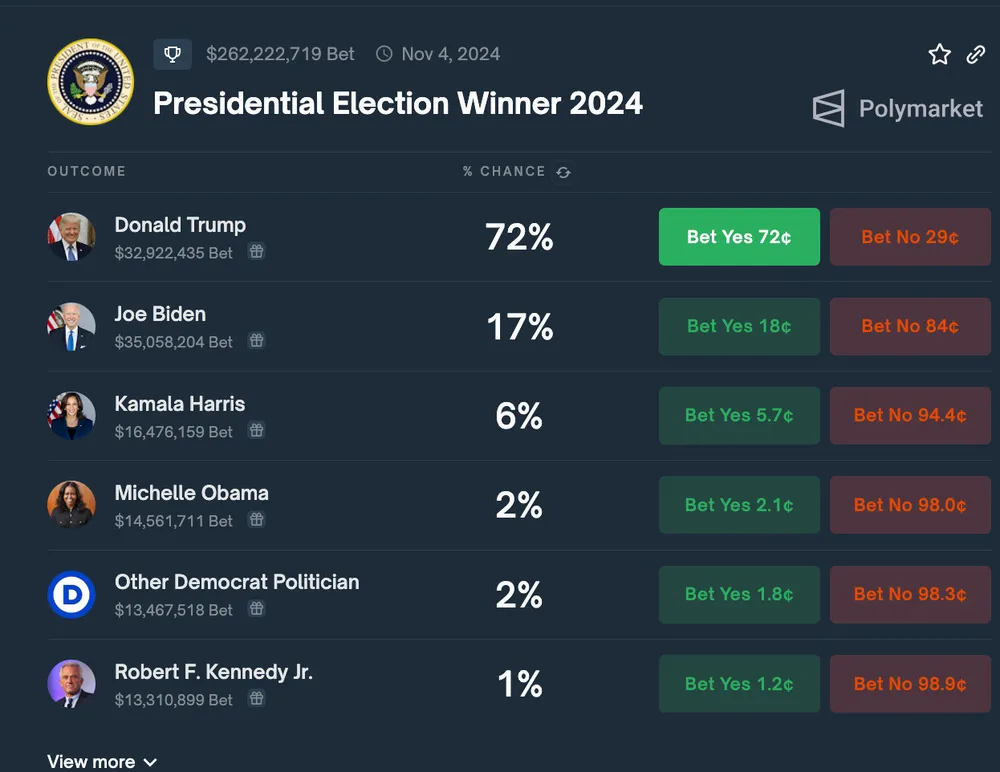Select Bet No 98.0¢ for Michelle Obama
Screen dimensions: 1000x772
910,505
